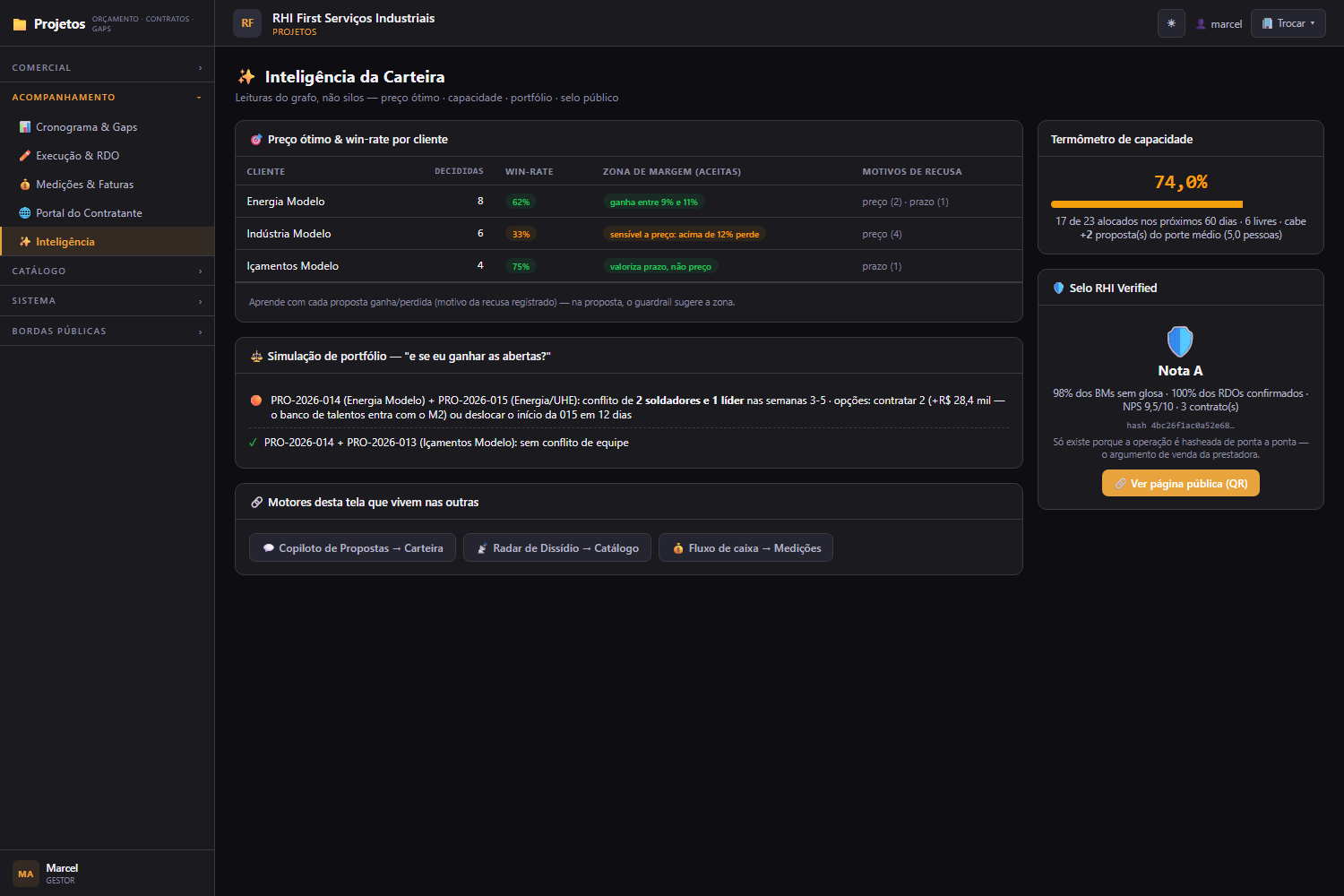This screenshot has height=896, width=1344.
Task: Open Fluxo de caixa → Medições
Action: [x=745, y=548]
